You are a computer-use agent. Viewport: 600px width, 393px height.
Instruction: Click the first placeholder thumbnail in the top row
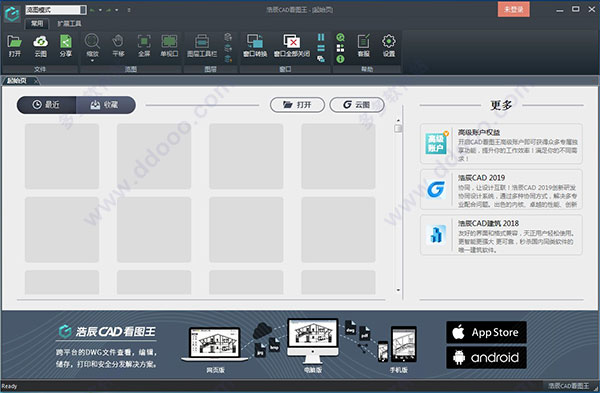pyautogui.click(x=62, y=156)
